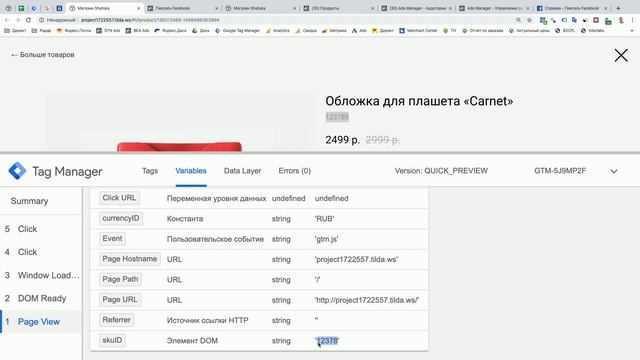Switch to Пиксель Facebook browser tab

pos(183,8)
